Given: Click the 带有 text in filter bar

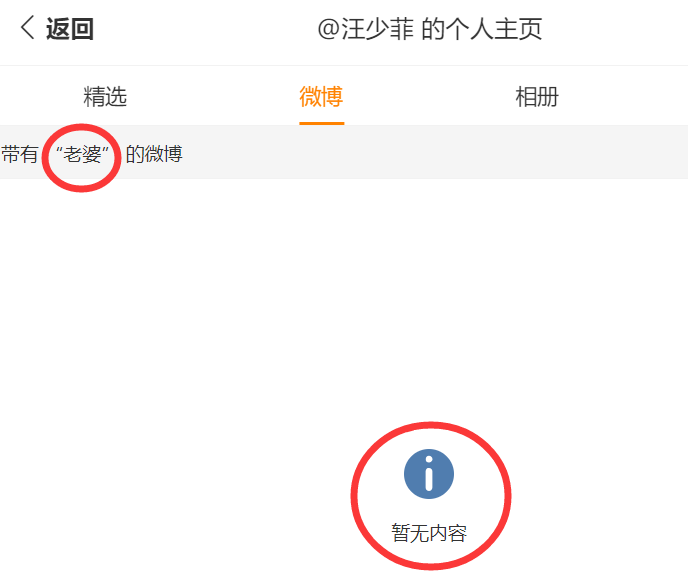Looking at the screenshot, I should 19,154.
